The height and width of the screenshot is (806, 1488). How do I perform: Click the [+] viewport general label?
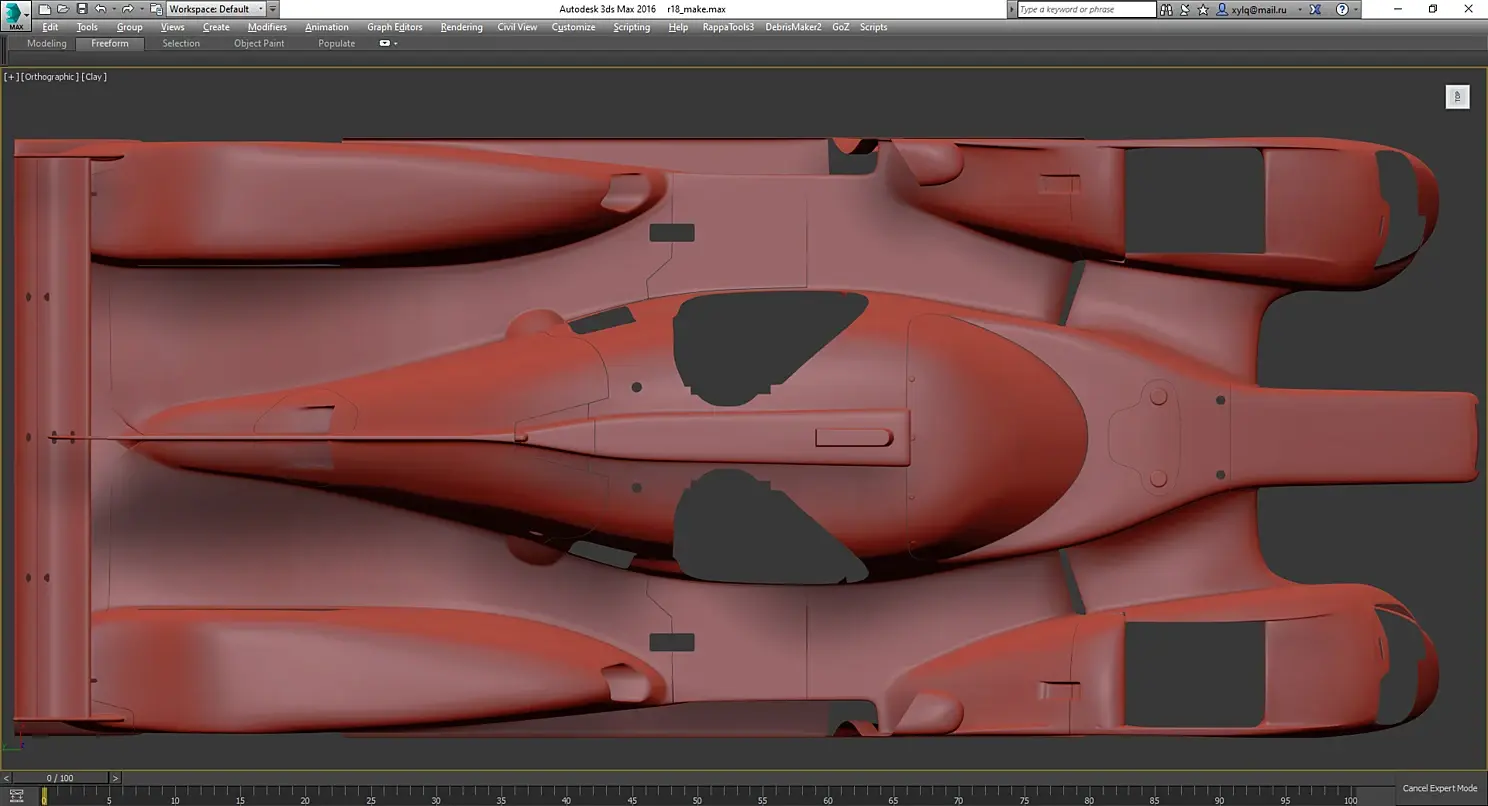[11, 77]
